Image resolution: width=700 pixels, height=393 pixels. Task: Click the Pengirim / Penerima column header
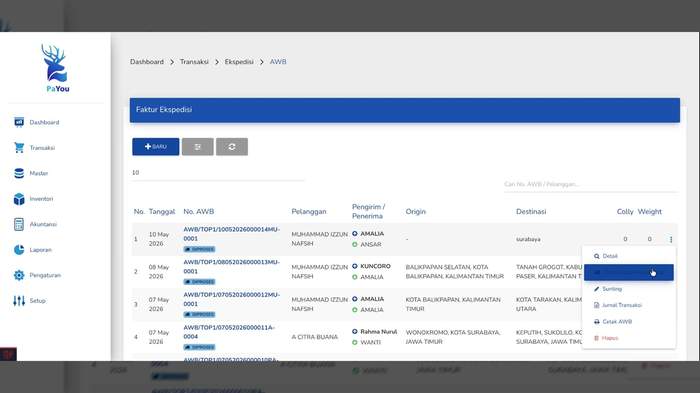point(368,212)
